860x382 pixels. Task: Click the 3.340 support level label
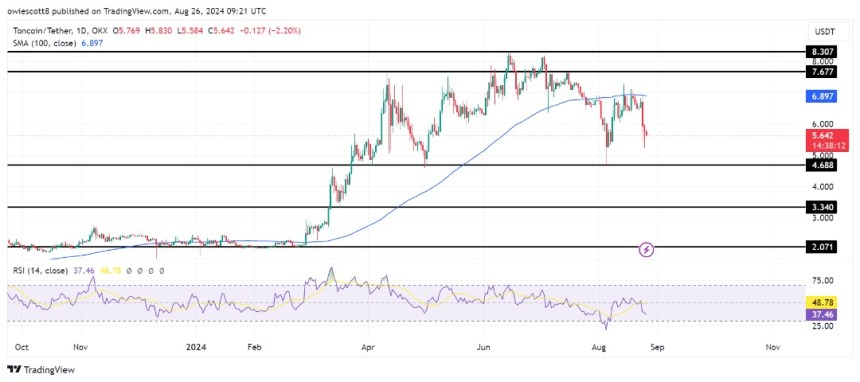pos(821,208)
